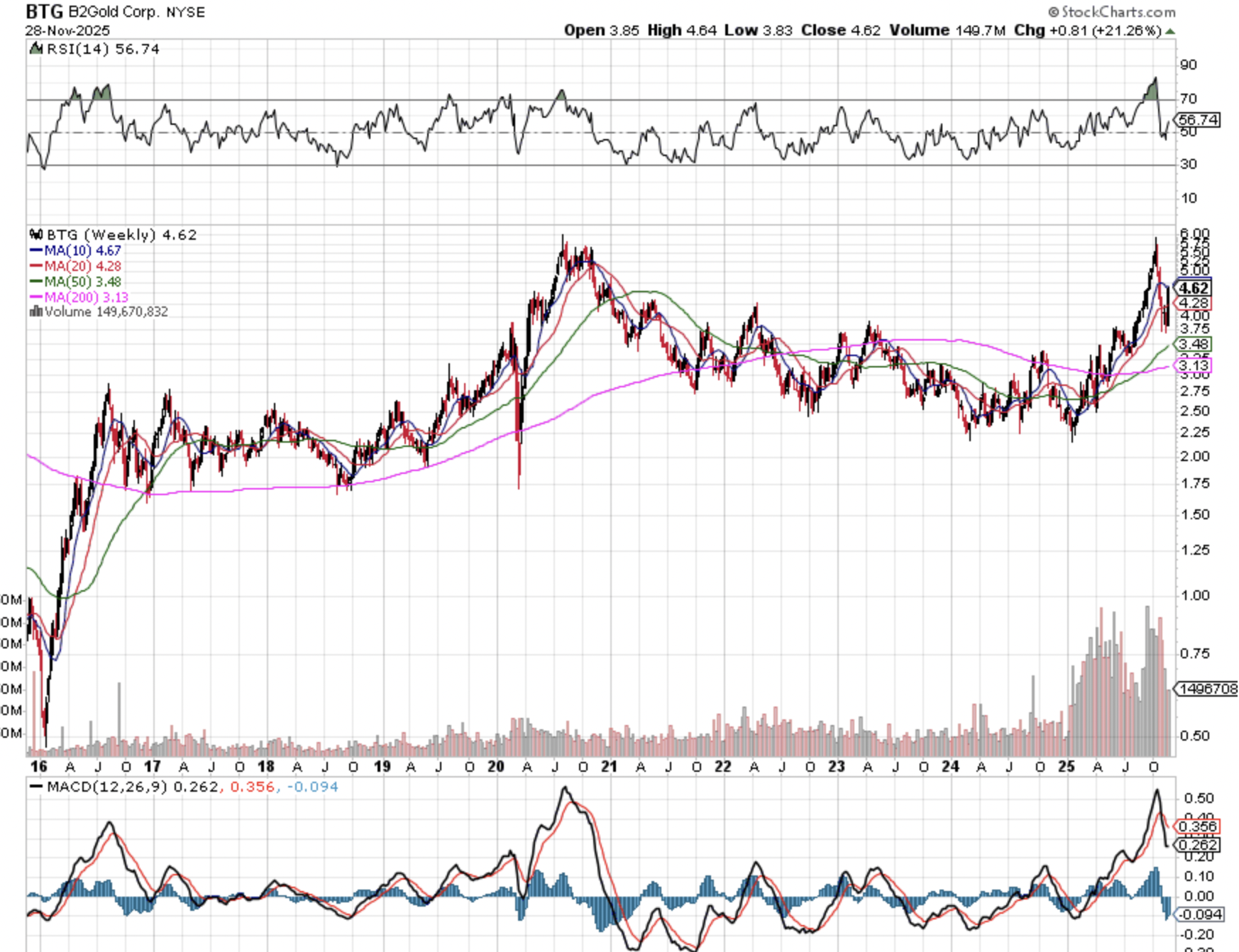Click the RSI value tag 56.74

[1198, 120]
